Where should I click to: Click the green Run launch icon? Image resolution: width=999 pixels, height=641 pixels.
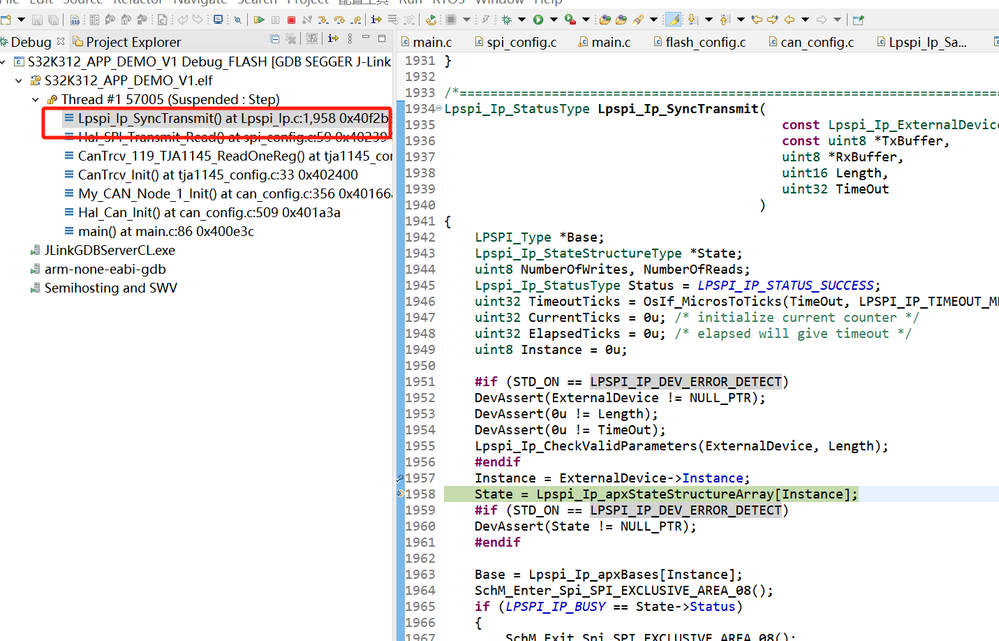[x=538, y=20]
